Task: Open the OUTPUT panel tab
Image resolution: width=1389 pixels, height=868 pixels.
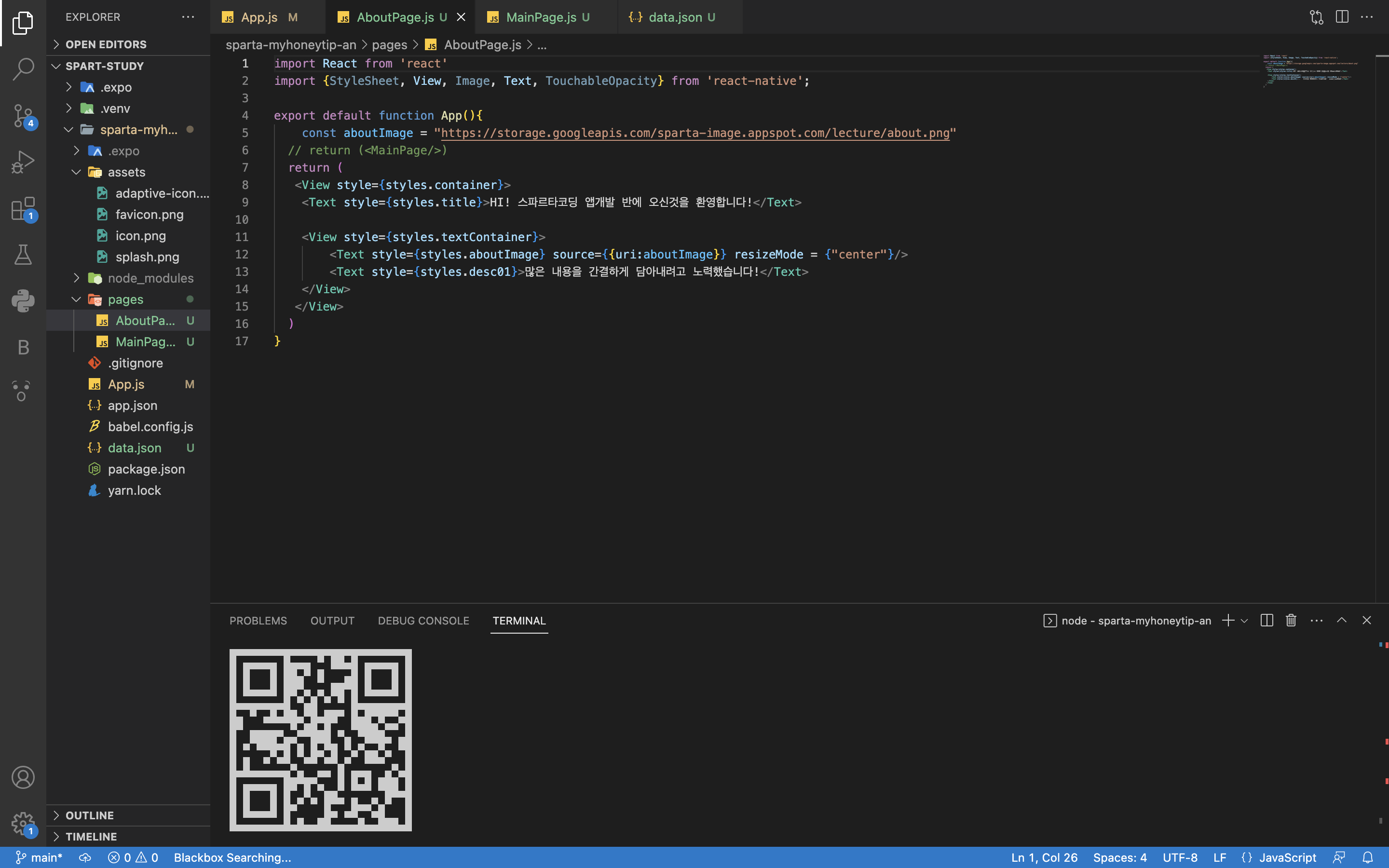Action: [332, 621]
